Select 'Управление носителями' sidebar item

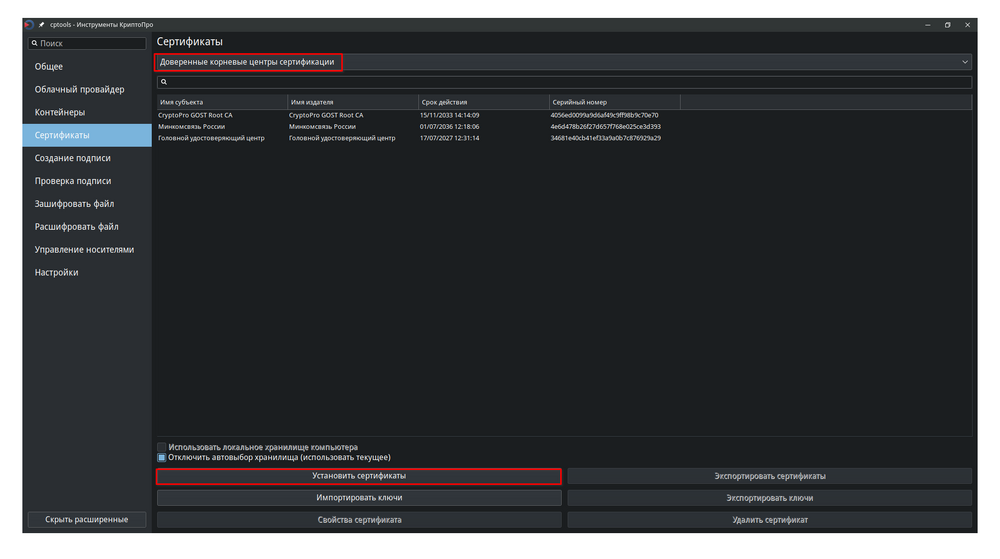(x=84, y=250)
